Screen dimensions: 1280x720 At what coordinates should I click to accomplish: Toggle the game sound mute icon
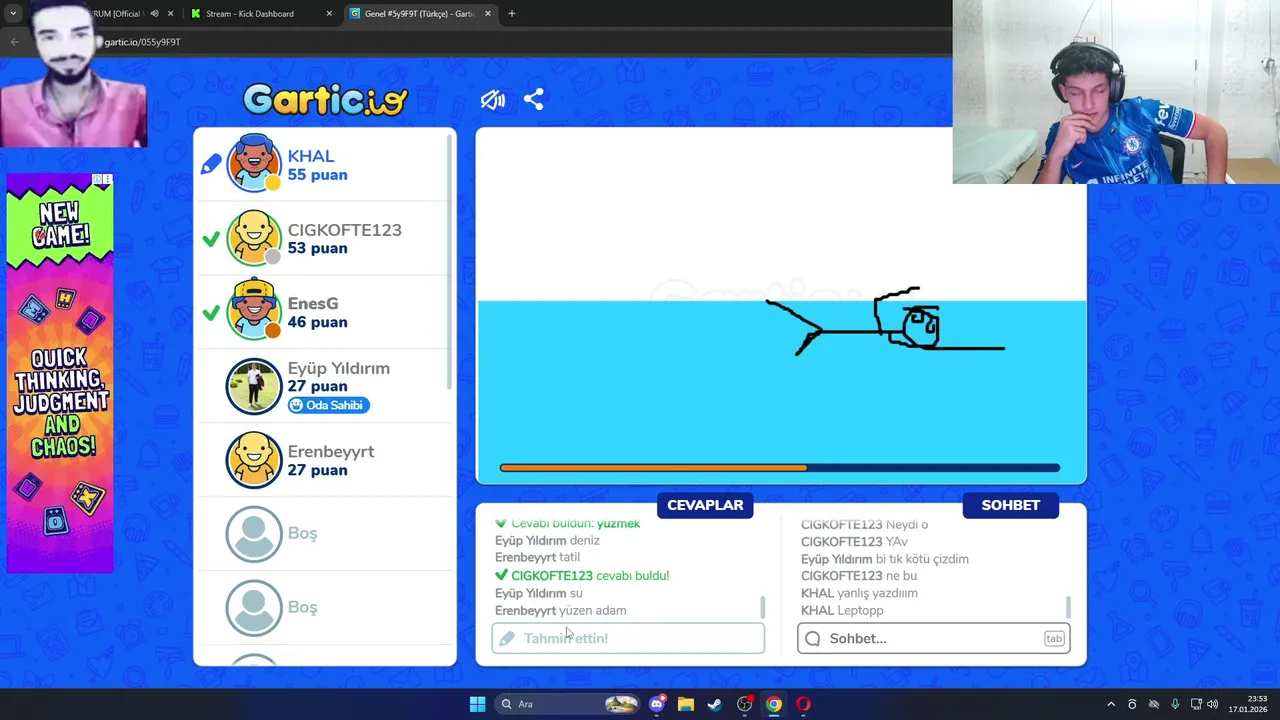point(493,100)
